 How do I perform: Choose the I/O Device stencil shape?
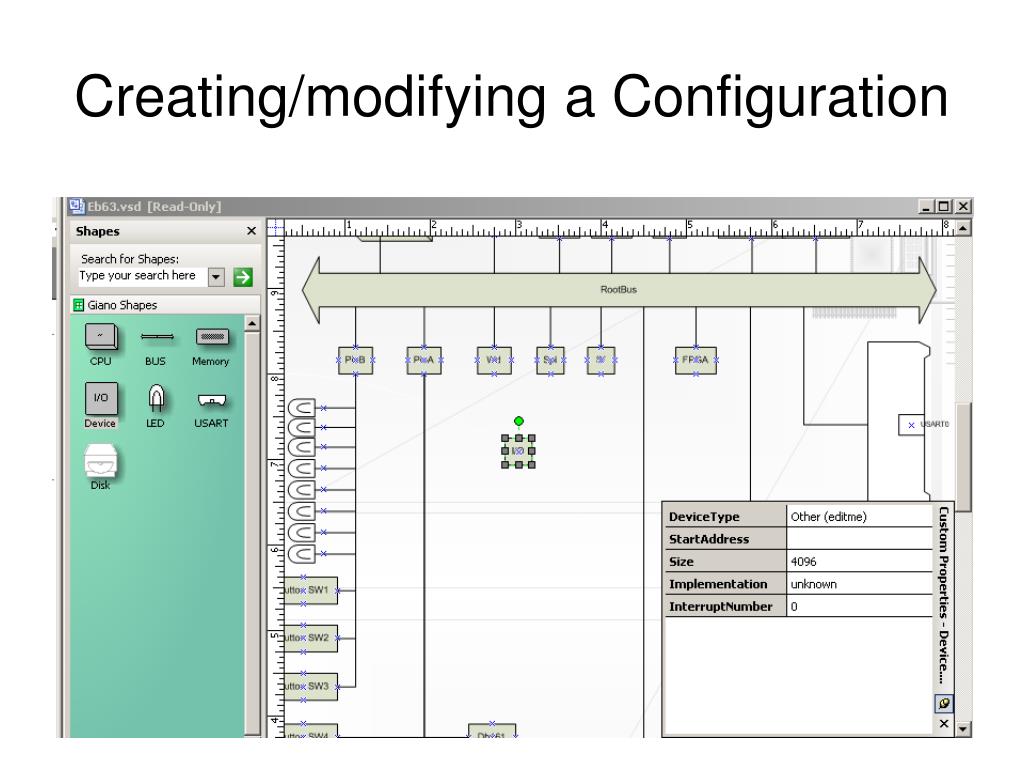(101, 405)
